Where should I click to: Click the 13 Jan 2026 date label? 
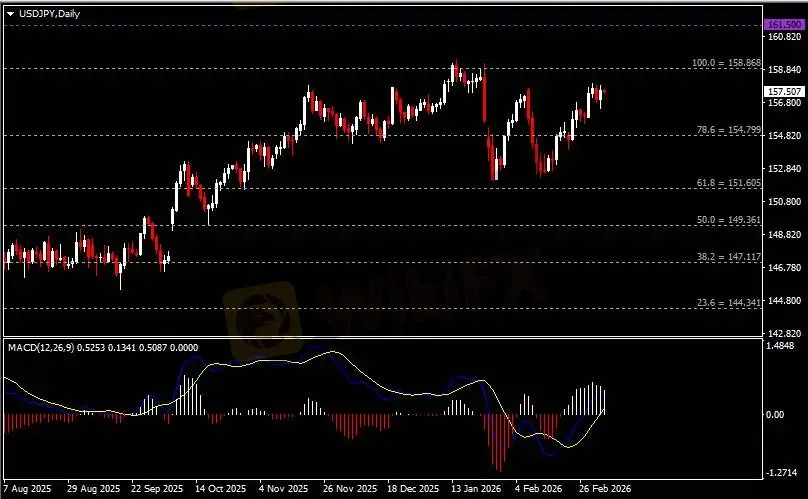click(476, 488)
